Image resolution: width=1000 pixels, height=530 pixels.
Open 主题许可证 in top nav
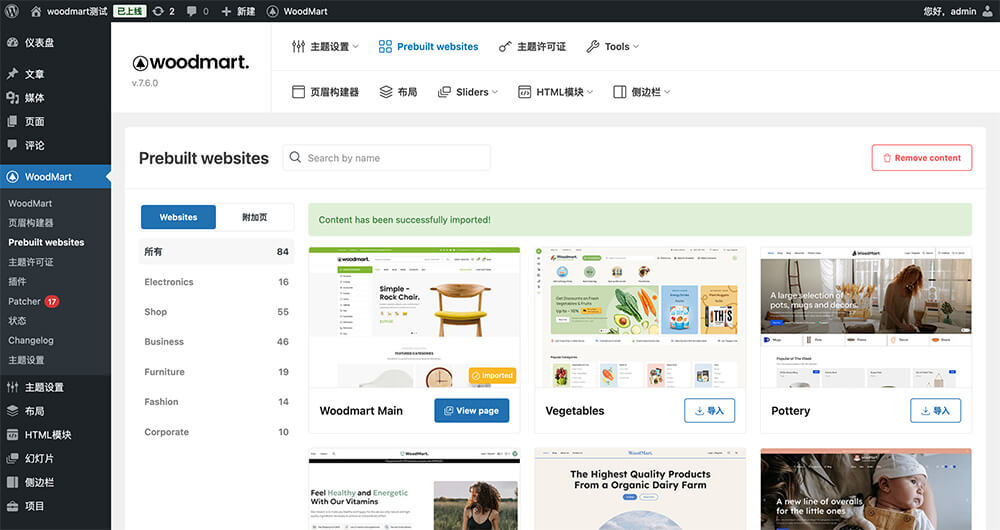point(532,47)
